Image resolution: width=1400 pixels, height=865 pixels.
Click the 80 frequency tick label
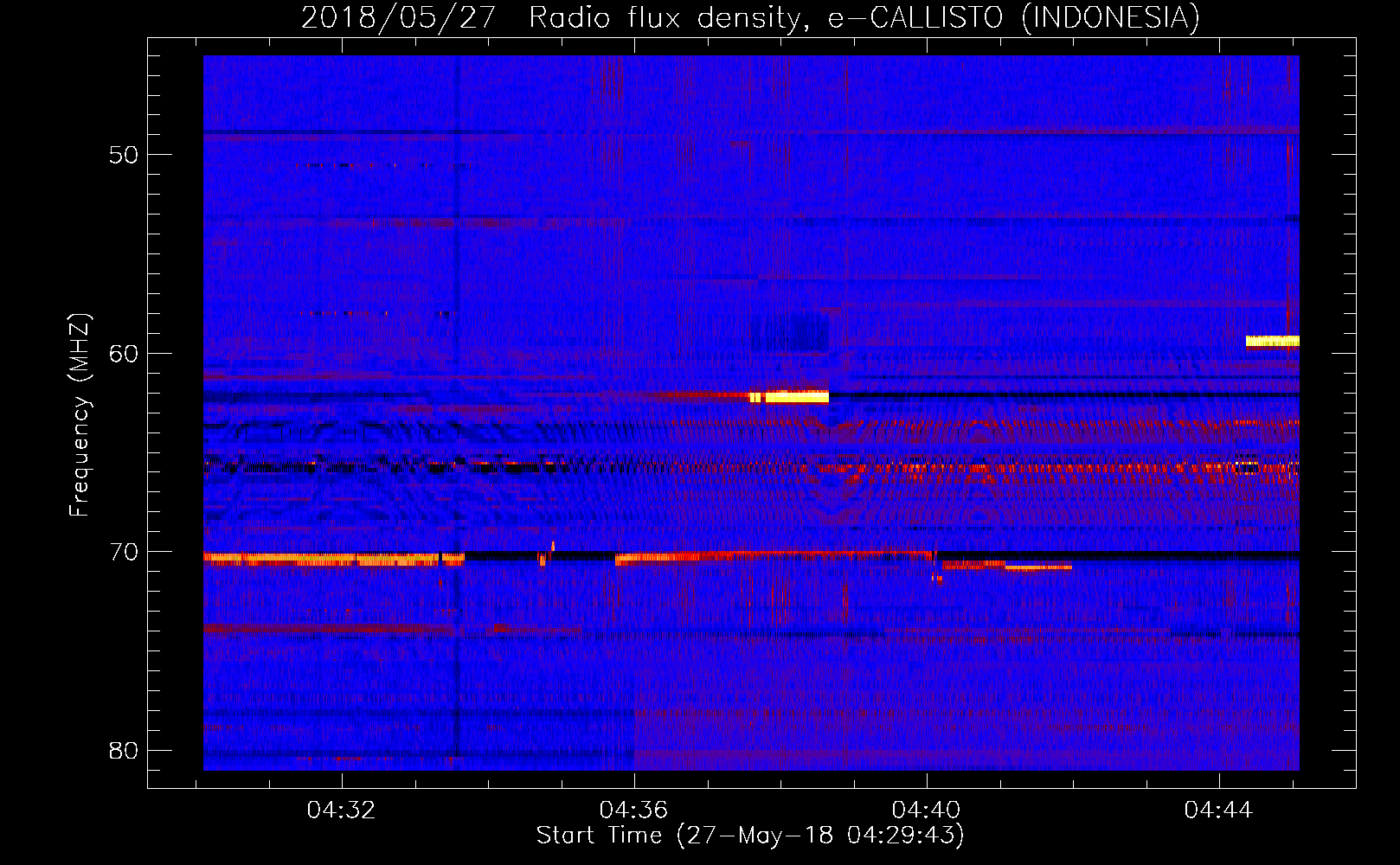coord(124,750)
